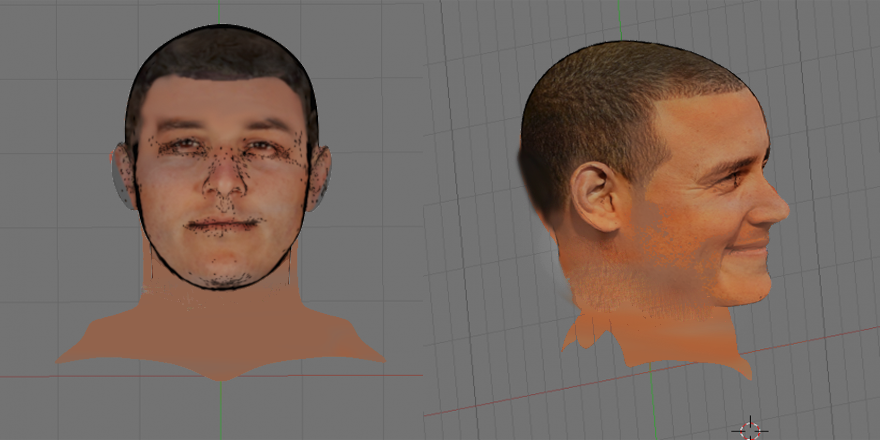Screen dimensions: 880x440
Task: Select the front-facing head model in left viewport
Action: 221,202
